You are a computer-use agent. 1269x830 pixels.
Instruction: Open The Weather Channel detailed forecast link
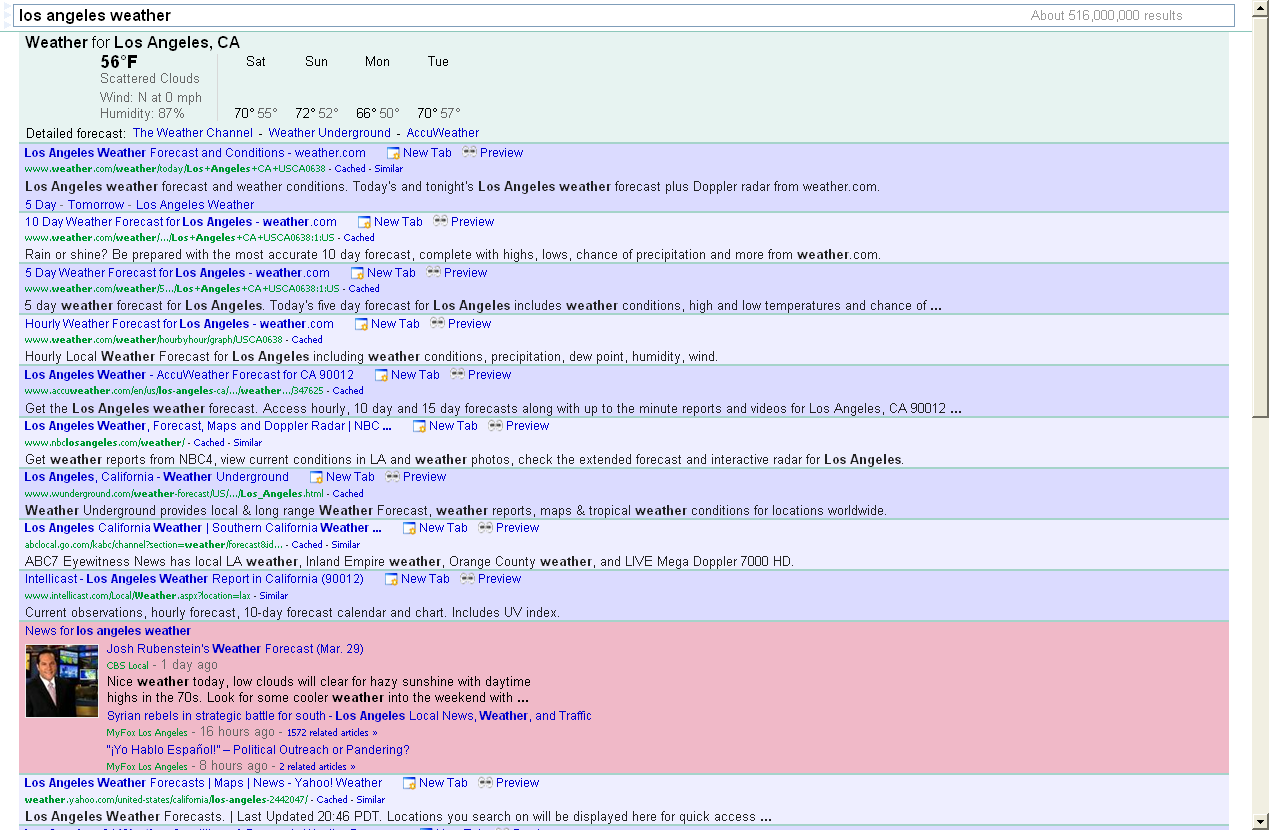[x=193, y=133]
